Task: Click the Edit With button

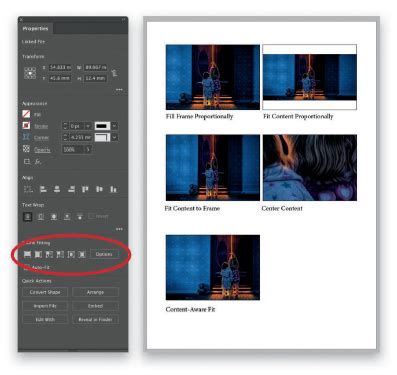Action: click(45, 319)
